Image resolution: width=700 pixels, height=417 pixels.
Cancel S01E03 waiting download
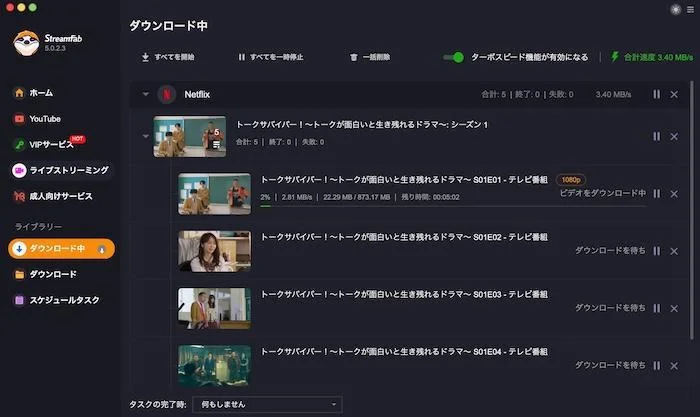coord(674,309)
